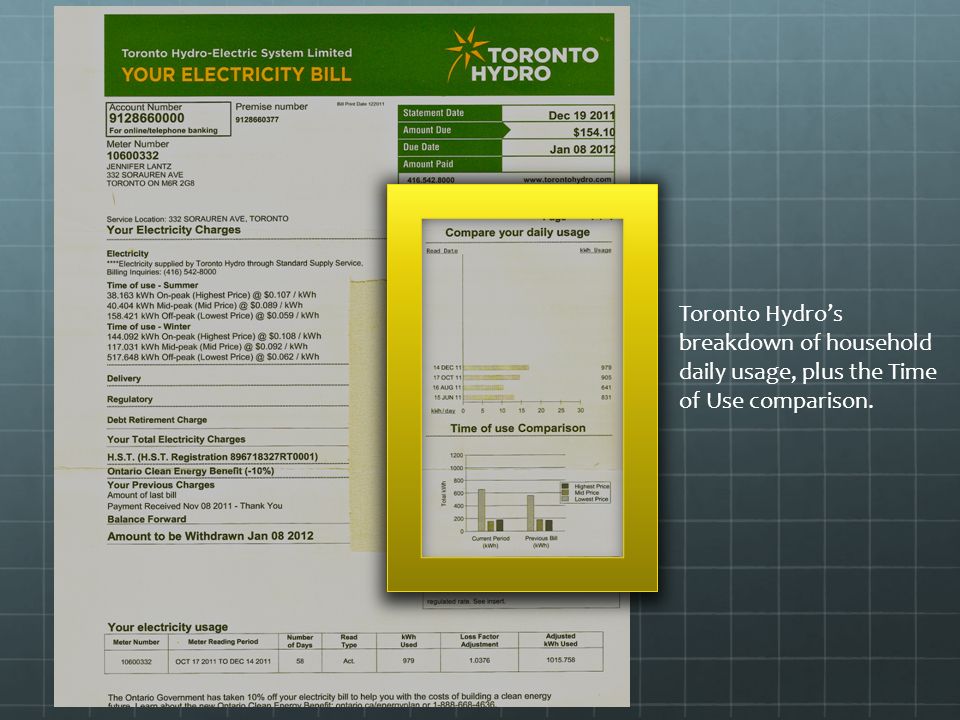960x720 pixels.
Task: Click the 'Previous Bill (kWh)' axis label
Action: [x=541, y=542]
